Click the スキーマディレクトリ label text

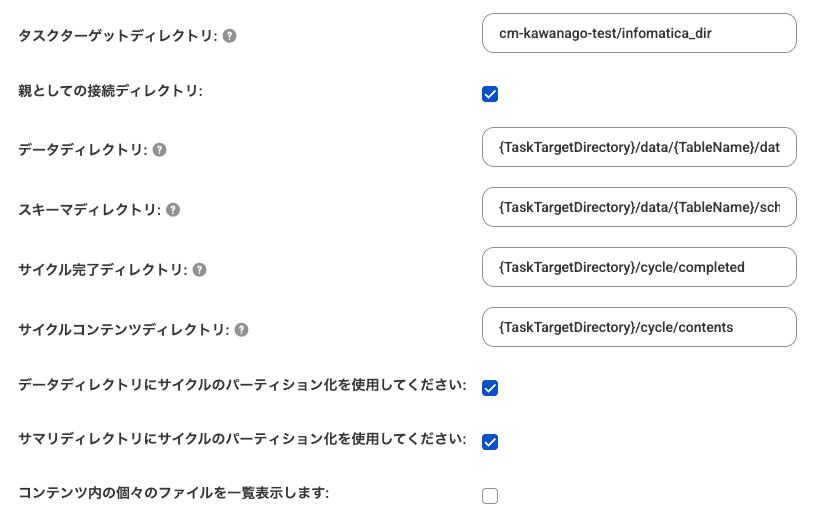(x=90, y=210)
